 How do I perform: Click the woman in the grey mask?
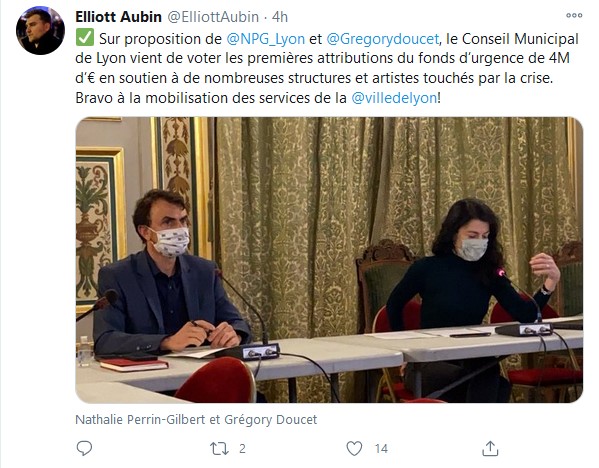click(470, 275)
